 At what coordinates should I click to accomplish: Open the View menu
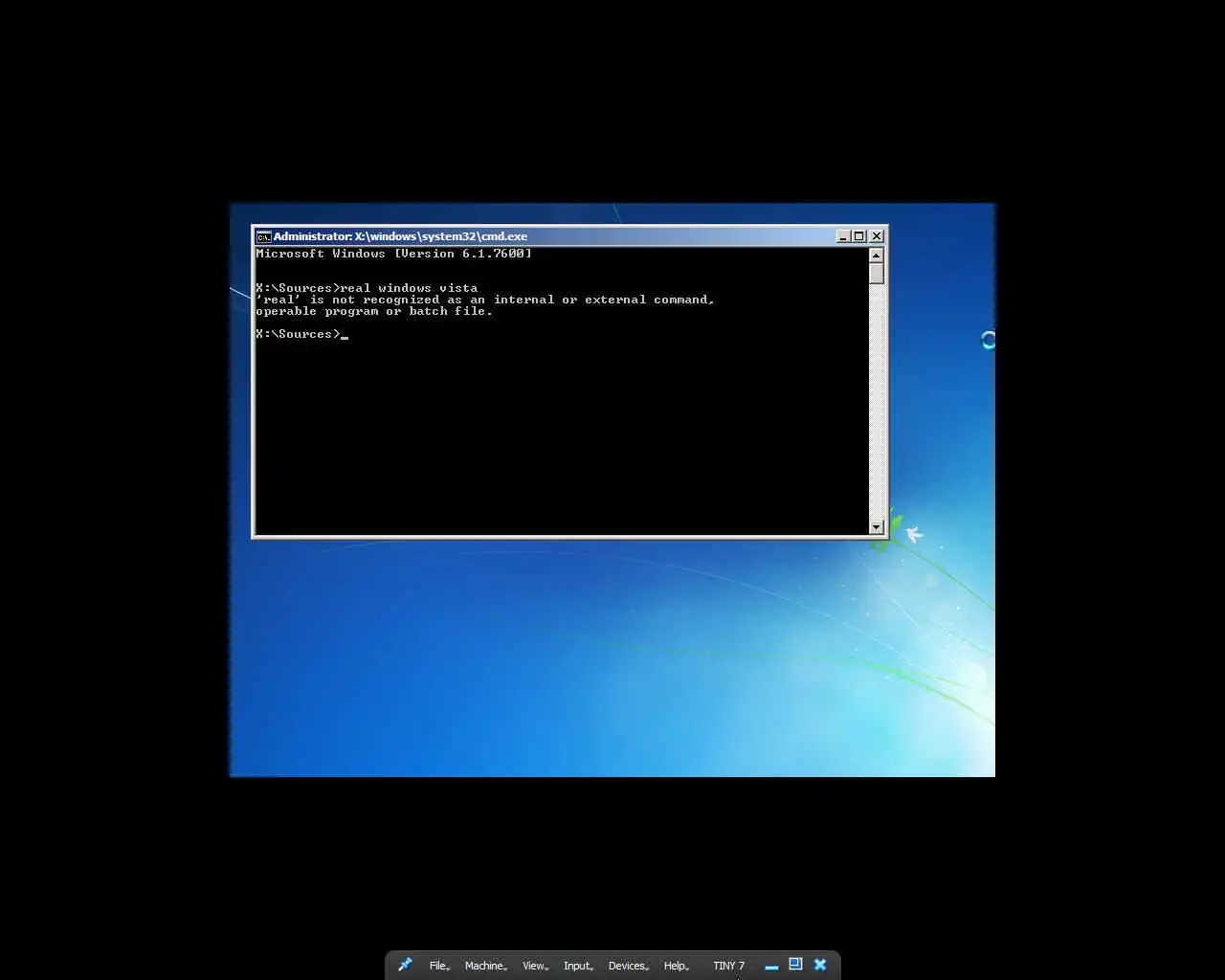pyautogui.click(x=535, y=966)
